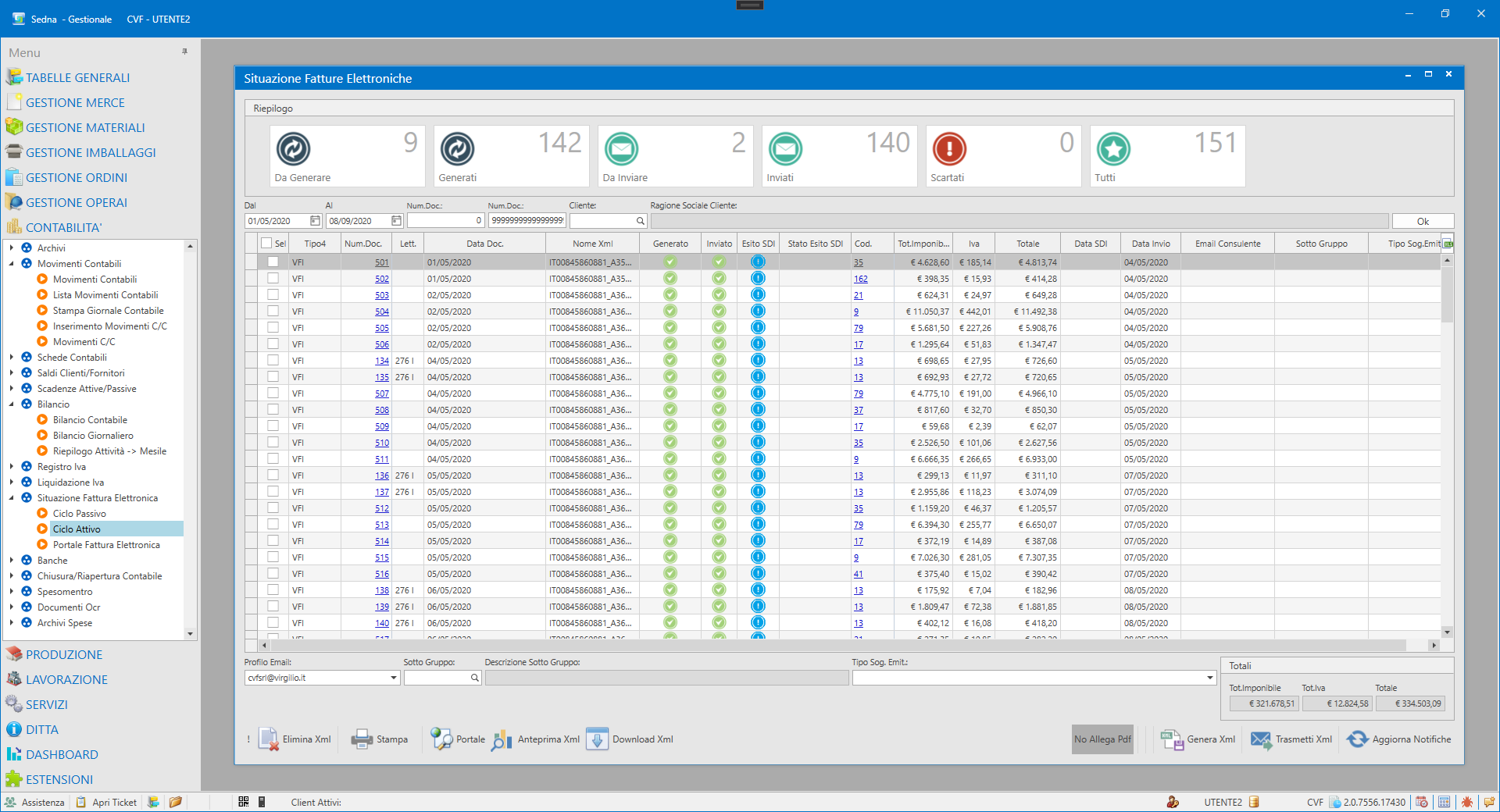Check the row checkbox for document 502
1500x812 pixels.
tap(273, 278)
